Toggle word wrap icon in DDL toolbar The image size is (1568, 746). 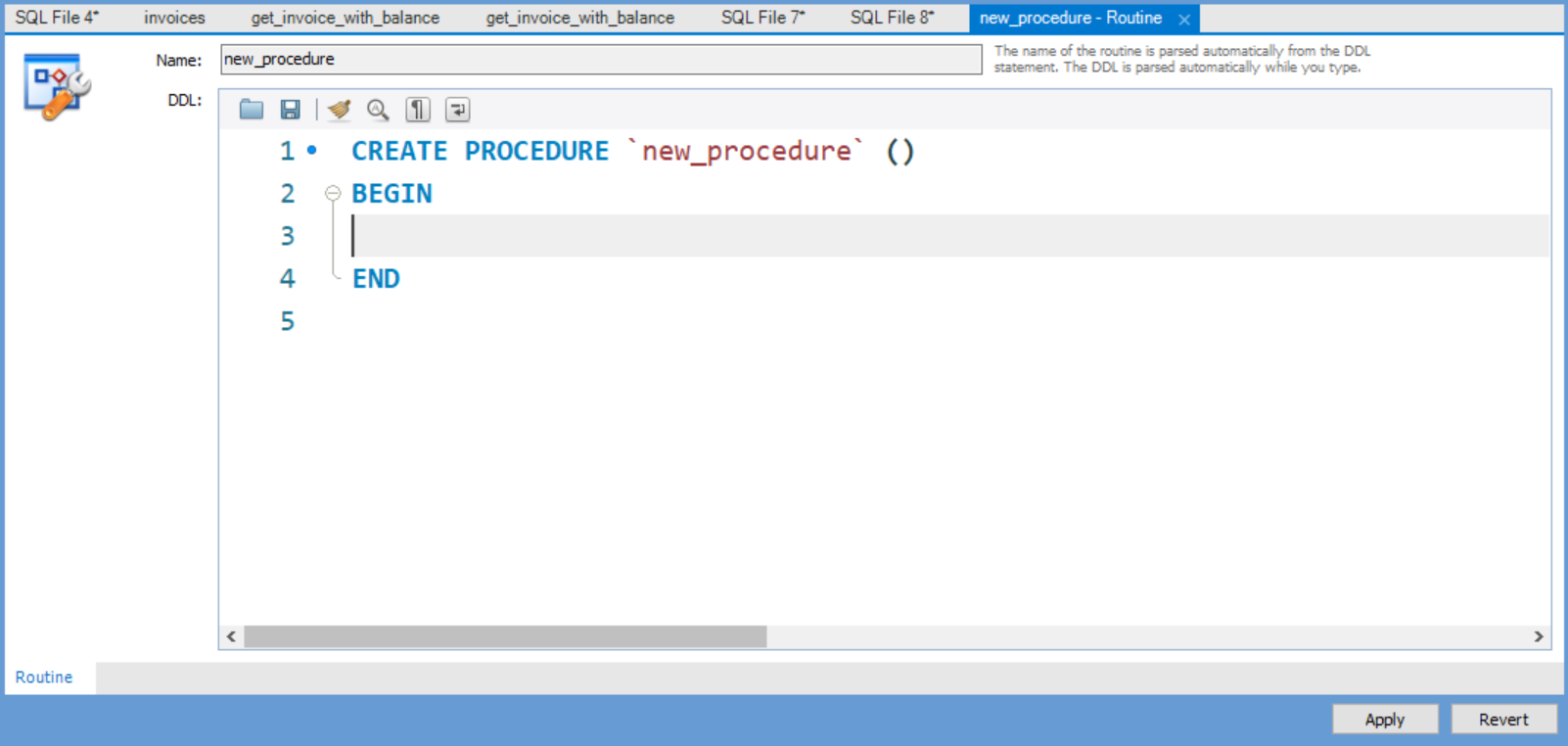(x=457, y=110)
